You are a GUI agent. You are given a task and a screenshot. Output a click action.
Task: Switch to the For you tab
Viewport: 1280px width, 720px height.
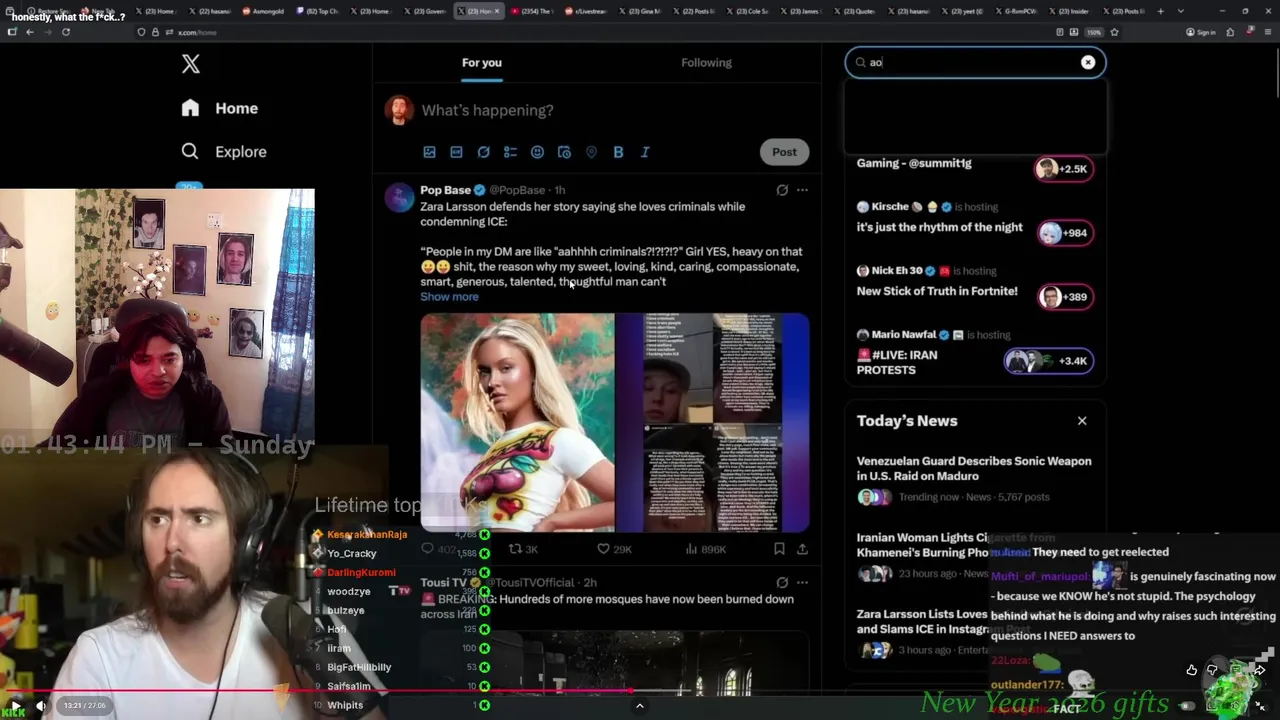coord(482,62)
